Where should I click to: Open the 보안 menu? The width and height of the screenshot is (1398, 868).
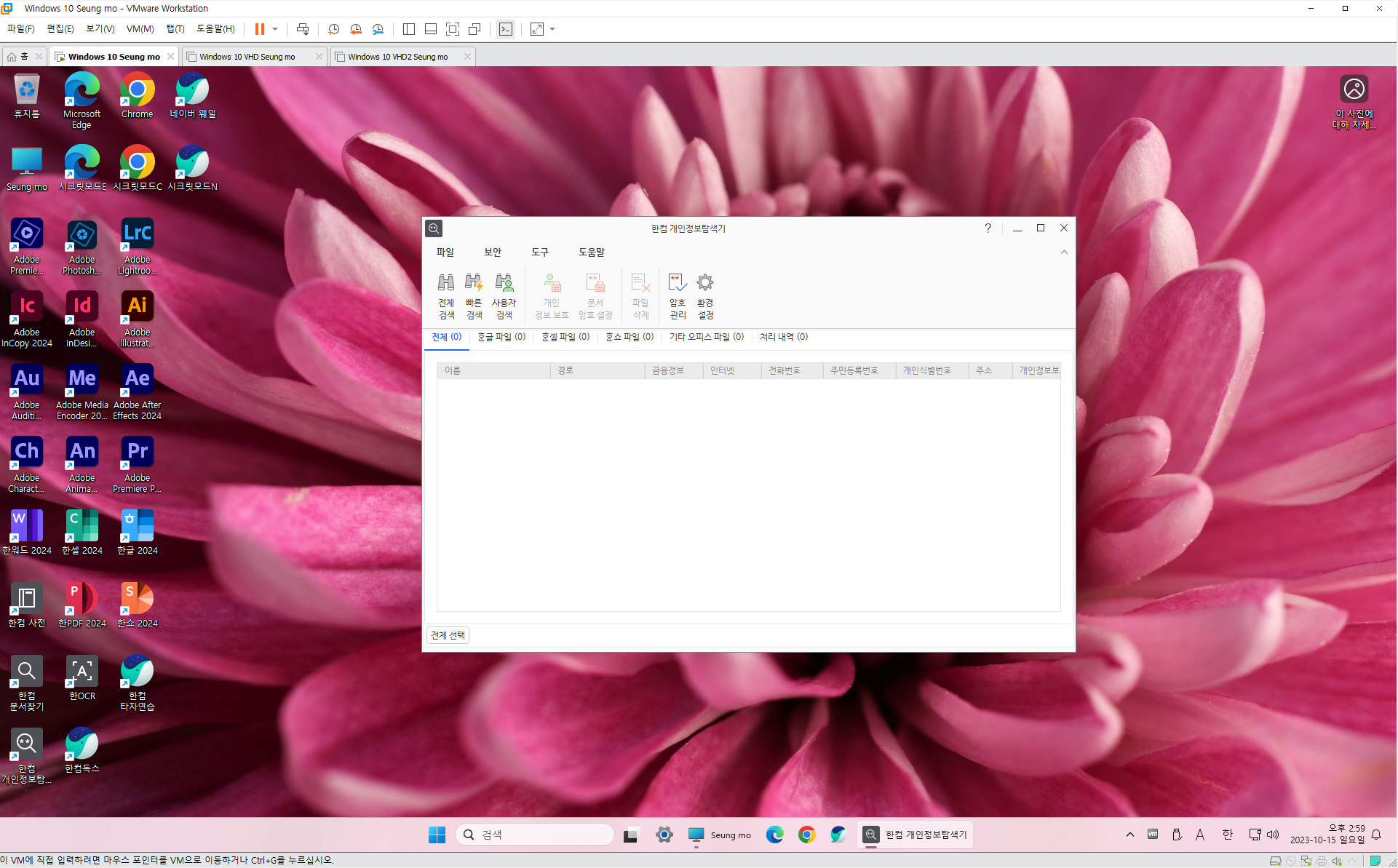click(x=493, y=252)
